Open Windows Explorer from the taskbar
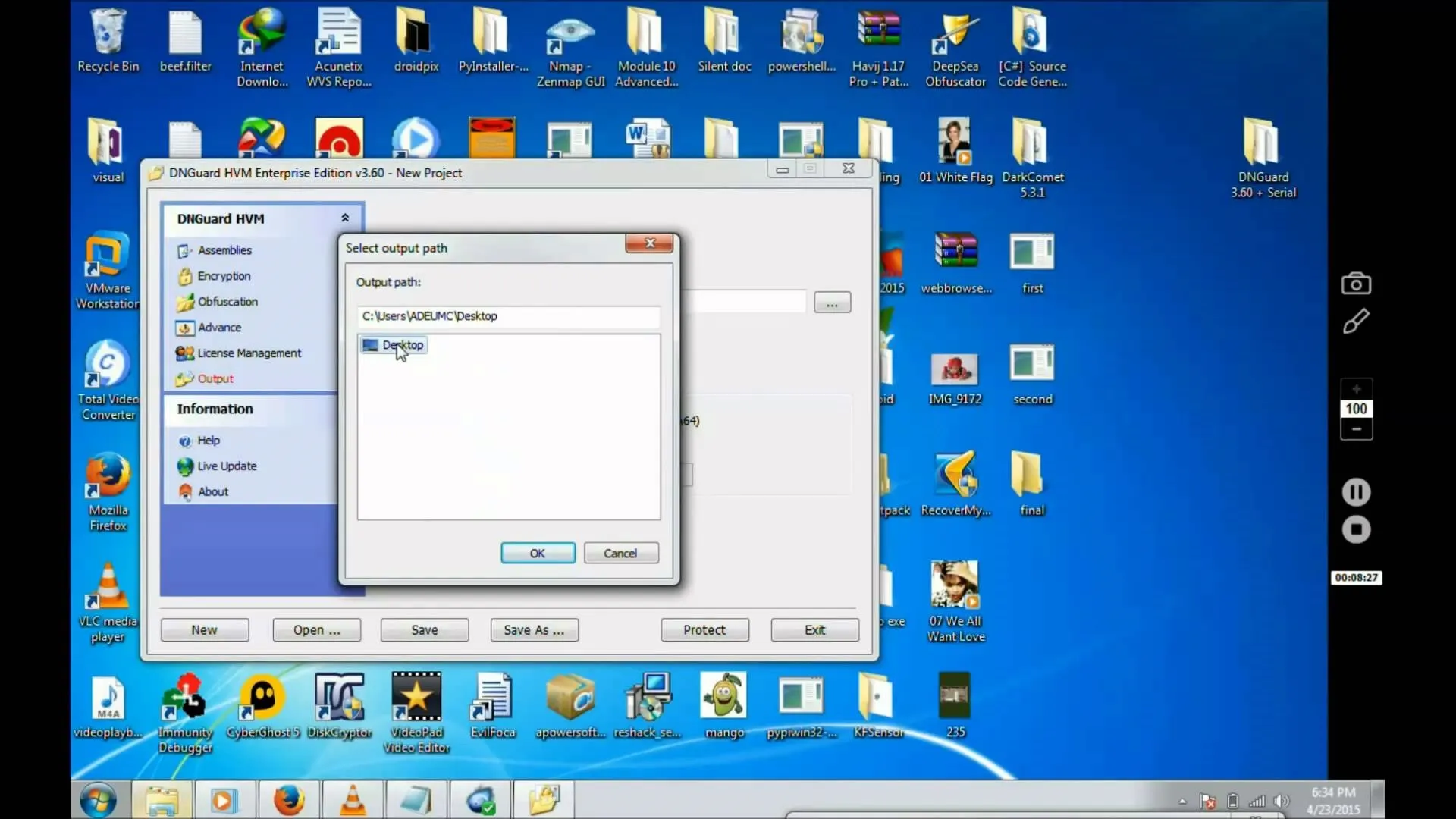The height and width of the screenshot is (819, 1456). (x=162, y=800)
